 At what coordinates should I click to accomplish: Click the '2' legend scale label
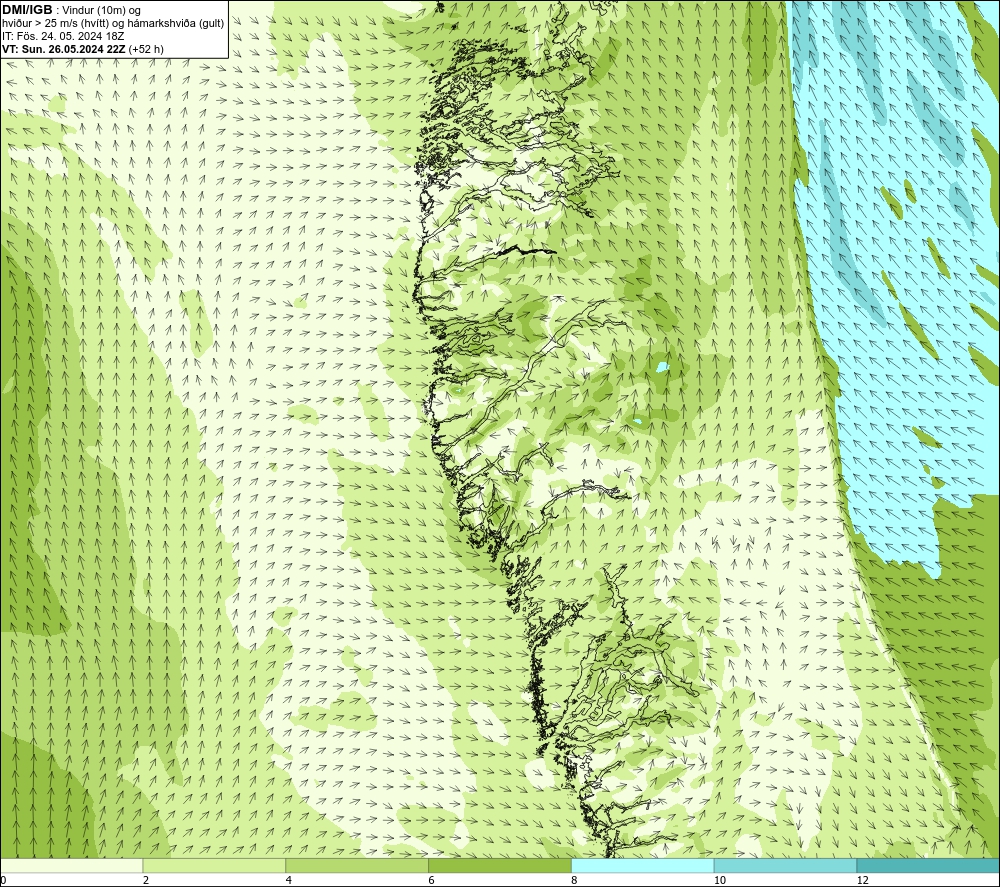coord(146,880)
